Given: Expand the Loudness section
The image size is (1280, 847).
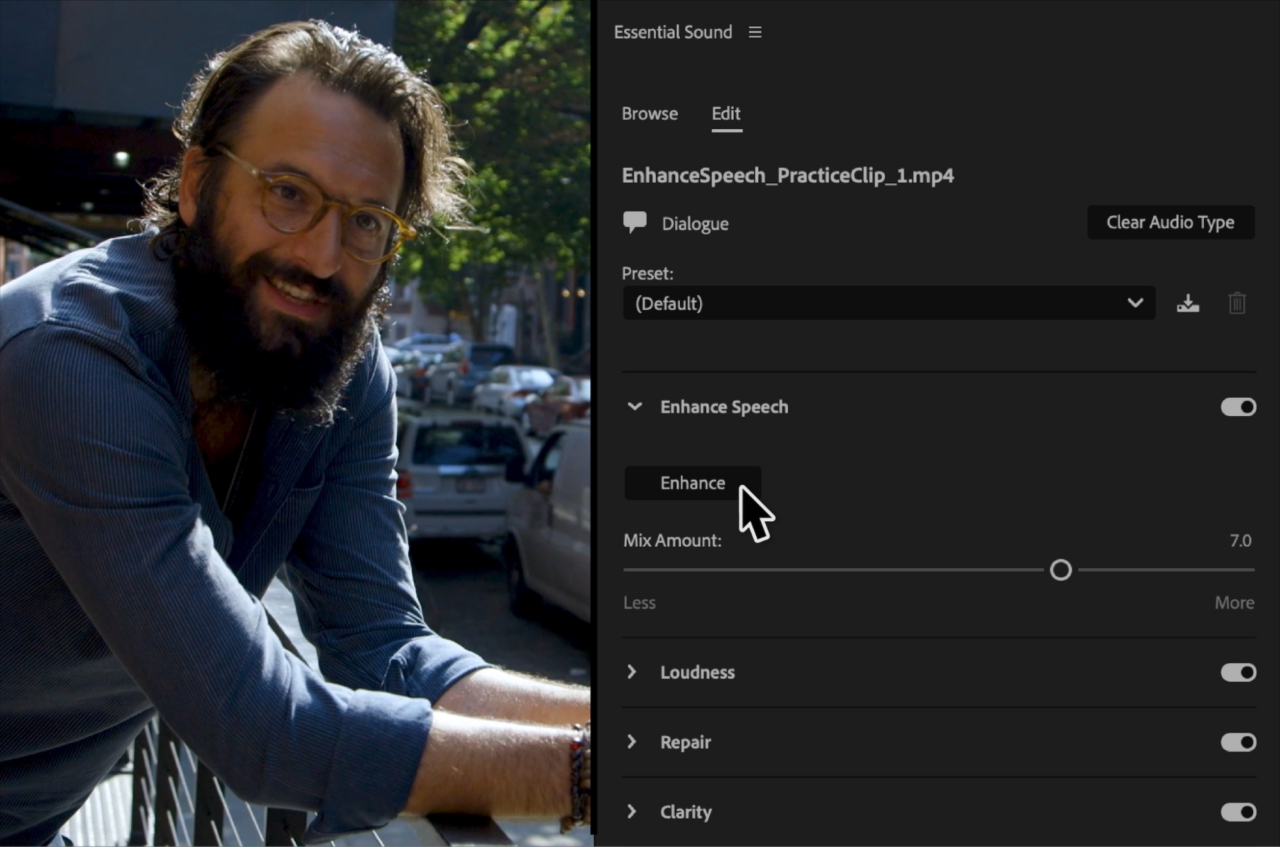Looking at the screenshot, I should point(631,672).
